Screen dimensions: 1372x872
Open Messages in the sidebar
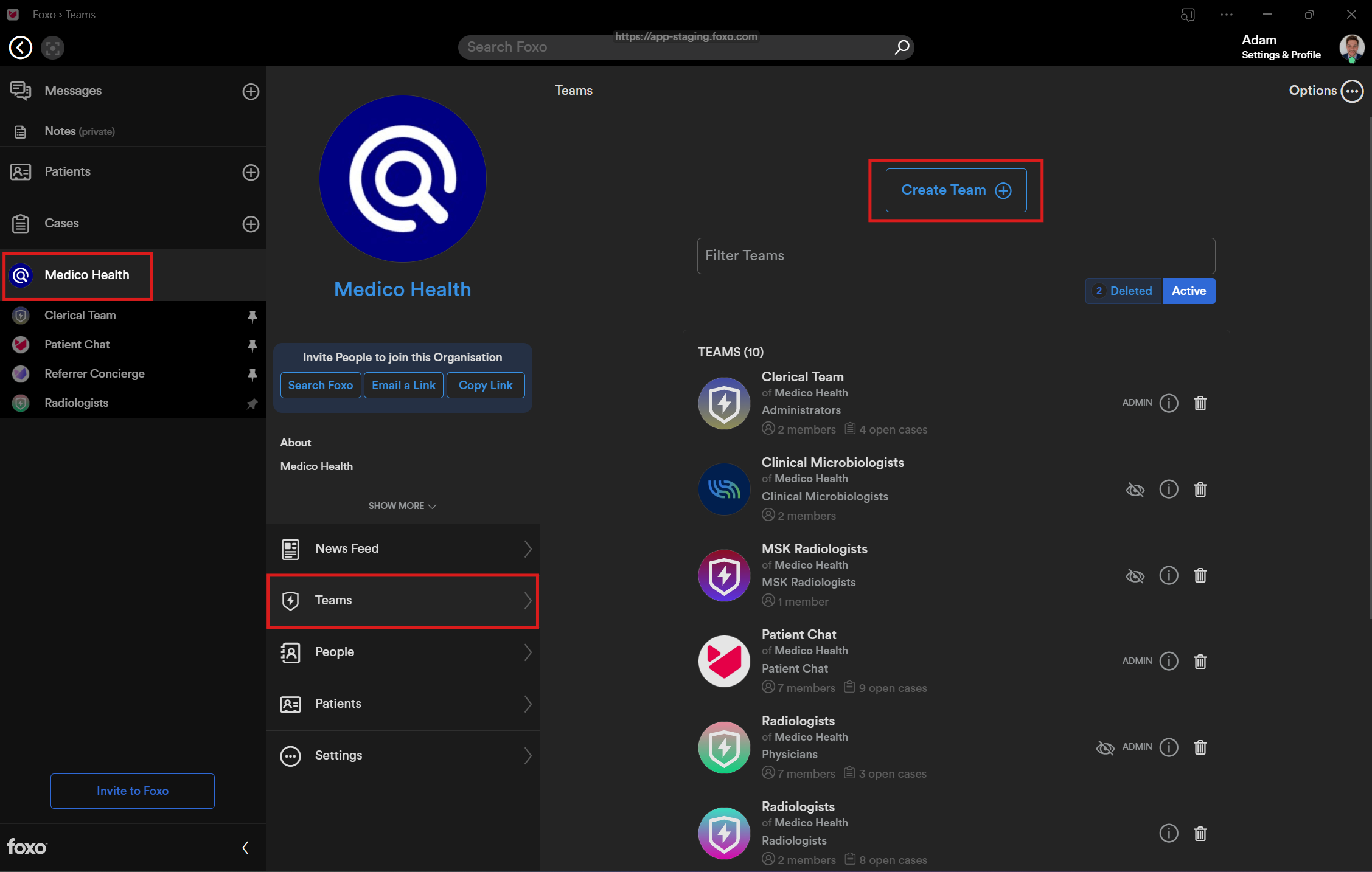[73, 91]
